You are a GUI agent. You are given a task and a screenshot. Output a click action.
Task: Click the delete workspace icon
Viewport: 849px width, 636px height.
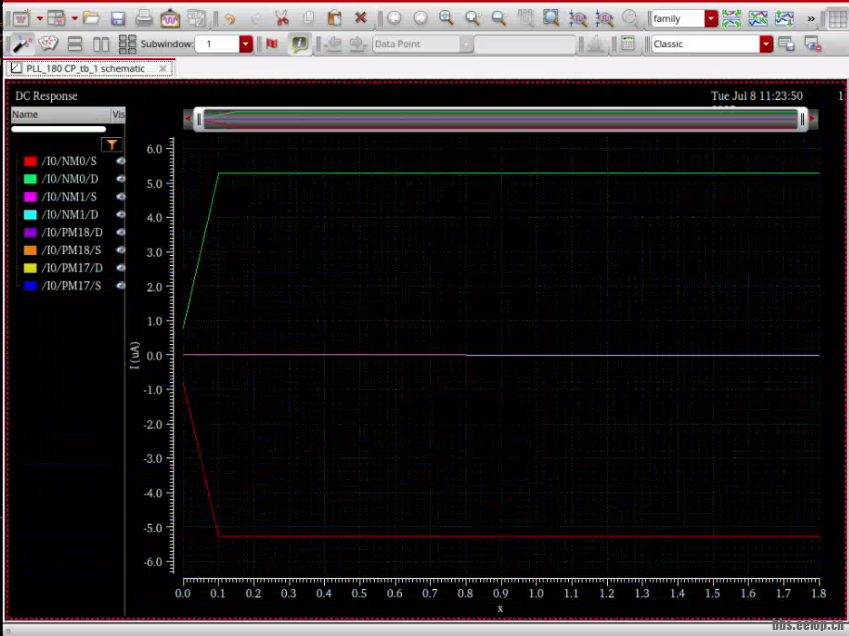pyautogui.click(x=812, y=44)
